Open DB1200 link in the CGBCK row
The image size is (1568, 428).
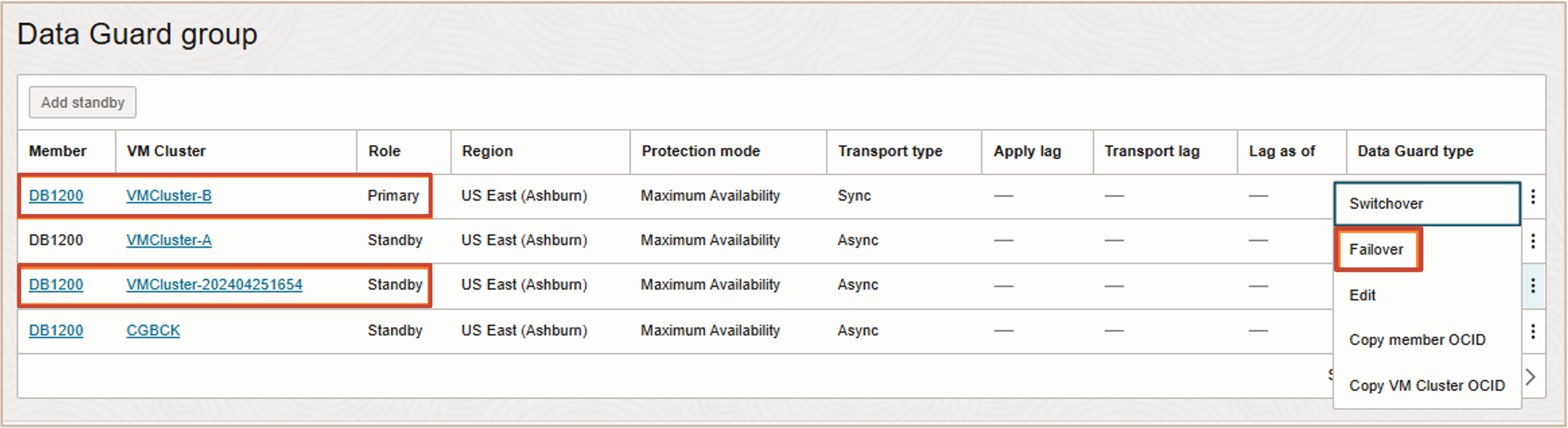(x=56, y=330)
